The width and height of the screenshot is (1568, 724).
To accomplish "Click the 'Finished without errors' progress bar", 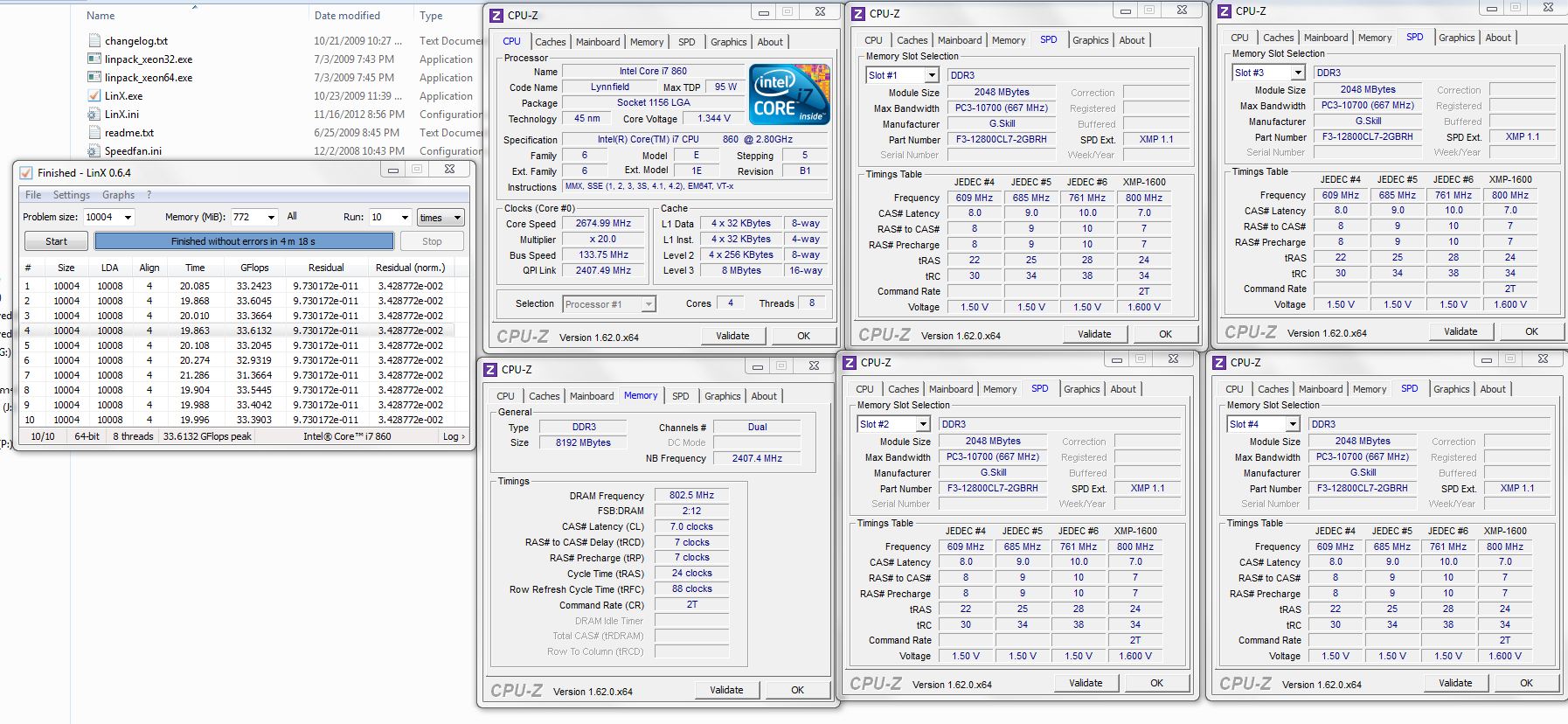I will [x=244, y=241].
